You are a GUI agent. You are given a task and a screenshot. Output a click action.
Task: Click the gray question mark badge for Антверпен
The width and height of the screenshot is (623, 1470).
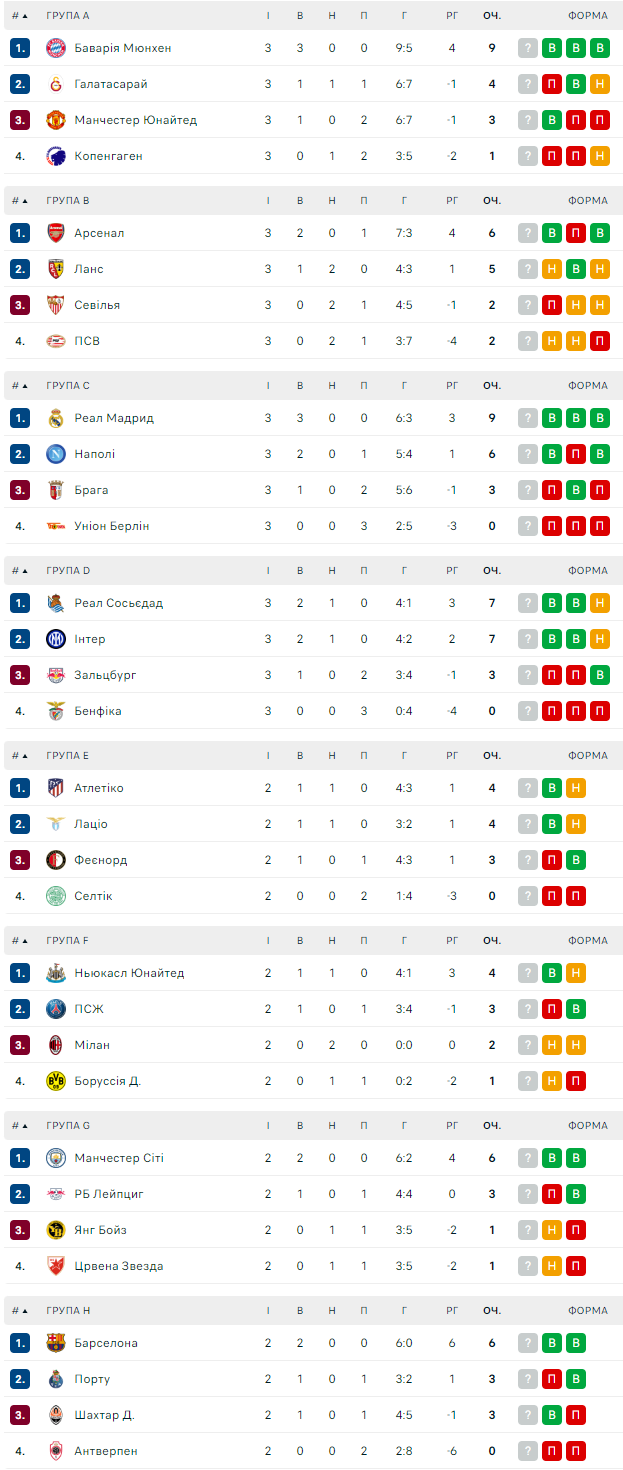[x=528, y=1451]
